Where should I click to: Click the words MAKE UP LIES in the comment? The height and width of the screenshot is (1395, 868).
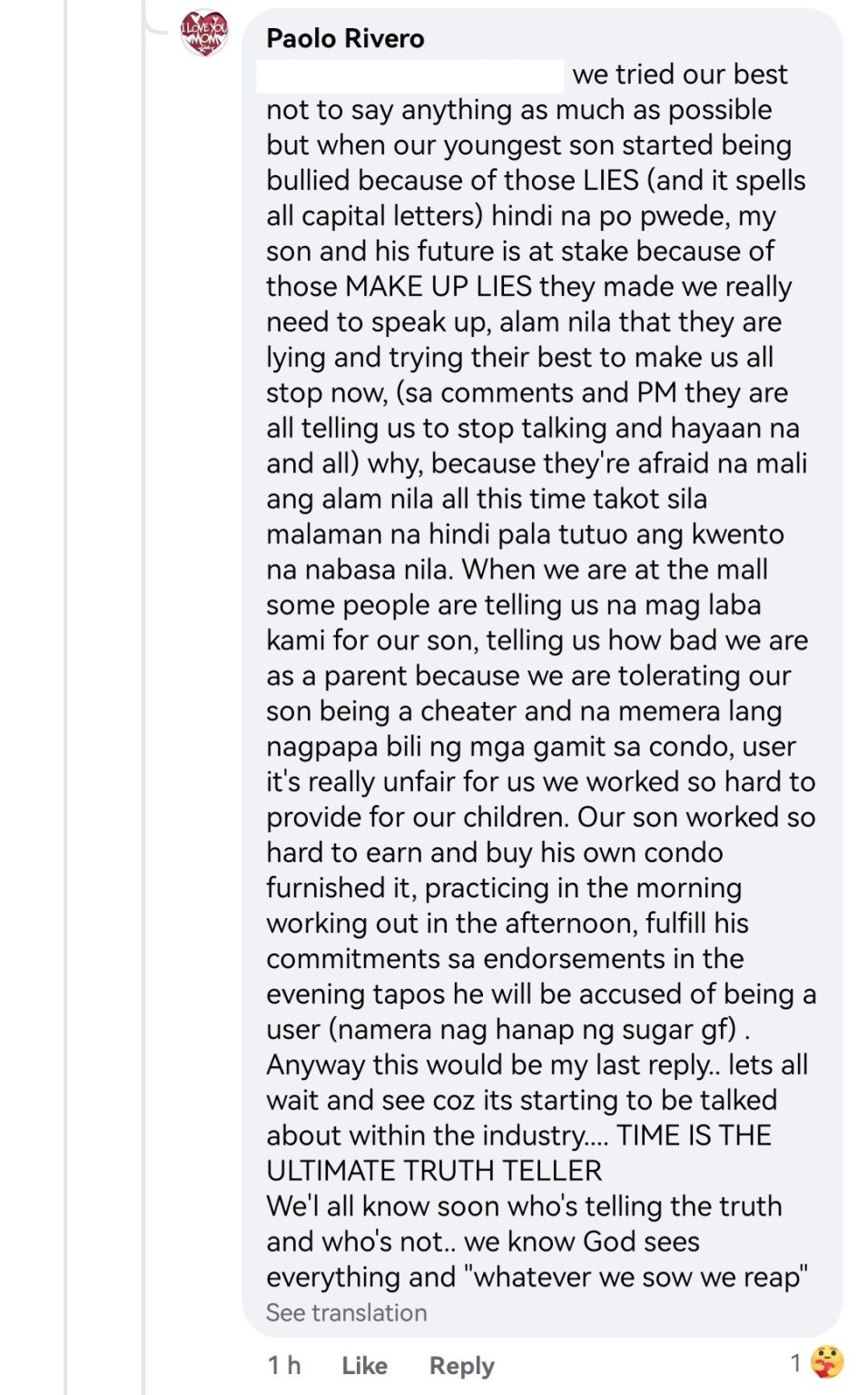pos(439,287)
